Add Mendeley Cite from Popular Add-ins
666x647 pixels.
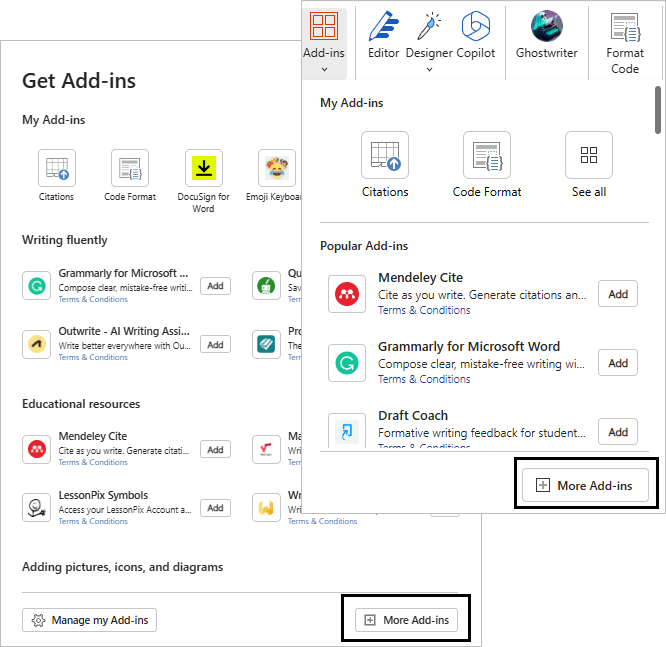618,294
